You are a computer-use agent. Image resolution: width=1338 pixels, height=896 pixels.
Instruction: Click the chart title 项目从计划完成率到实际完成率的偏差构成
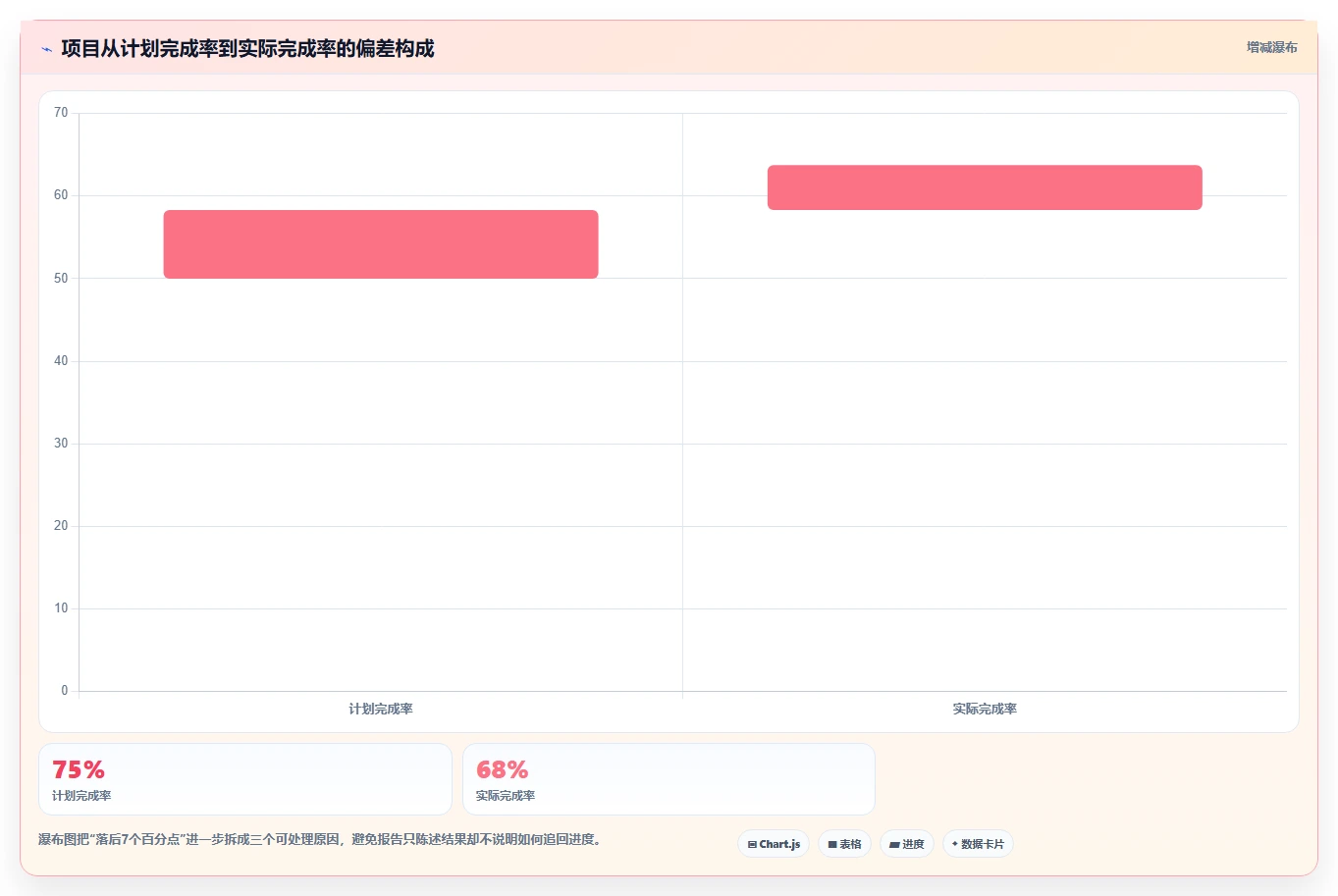(x=247, y=48)
